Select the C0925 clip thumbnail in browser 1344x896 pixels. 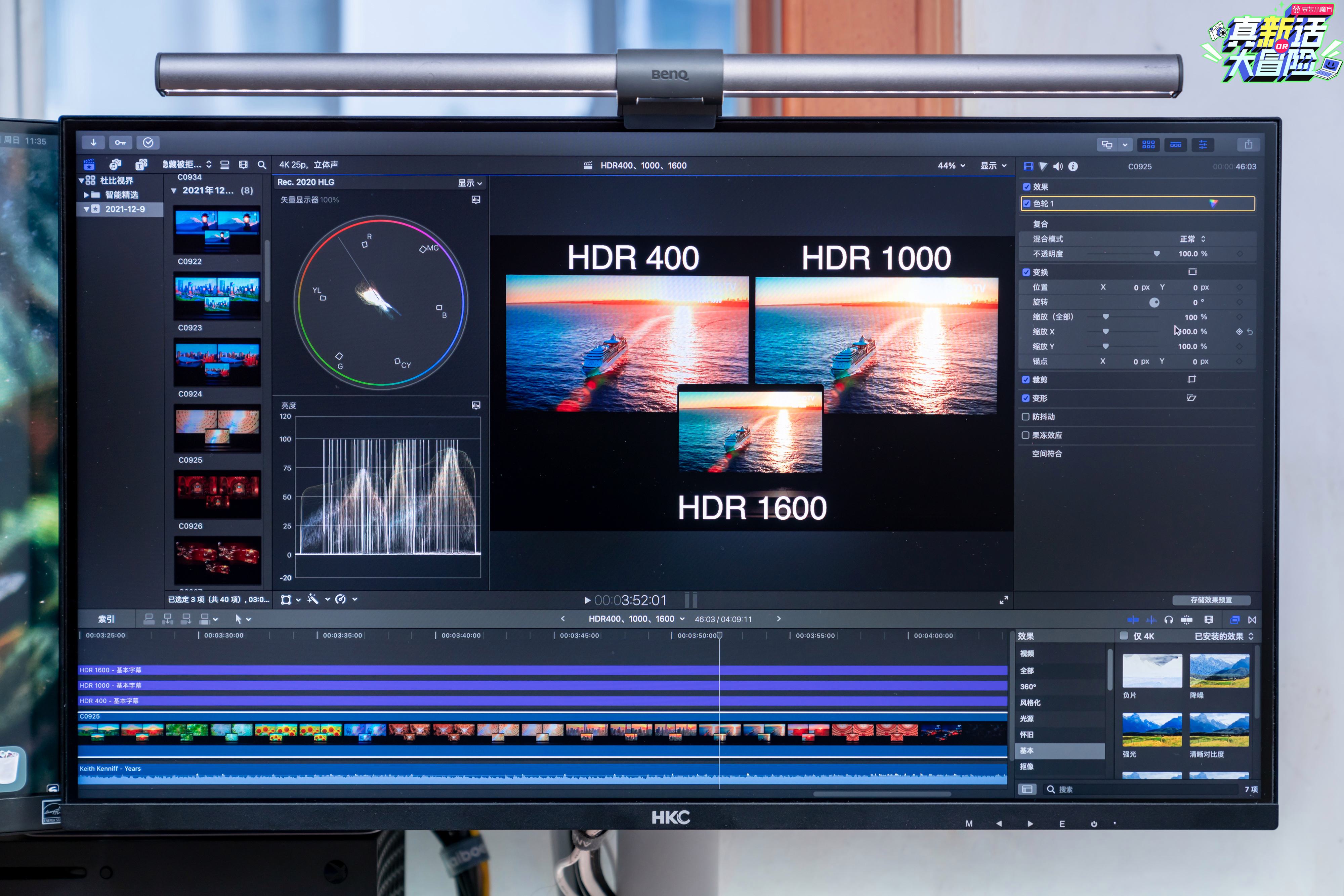pyautogui.click(x=217, y=429)
